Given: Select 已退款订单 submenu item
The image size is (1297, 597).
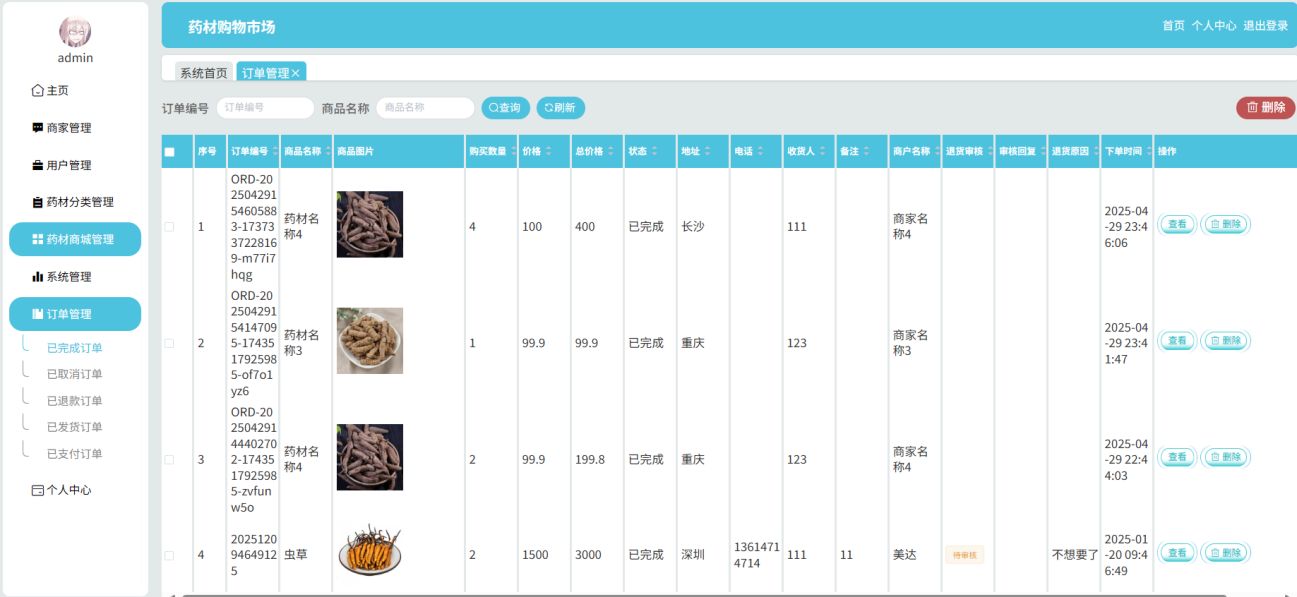Looking at the screenshot, I should (x=75, y=401).
